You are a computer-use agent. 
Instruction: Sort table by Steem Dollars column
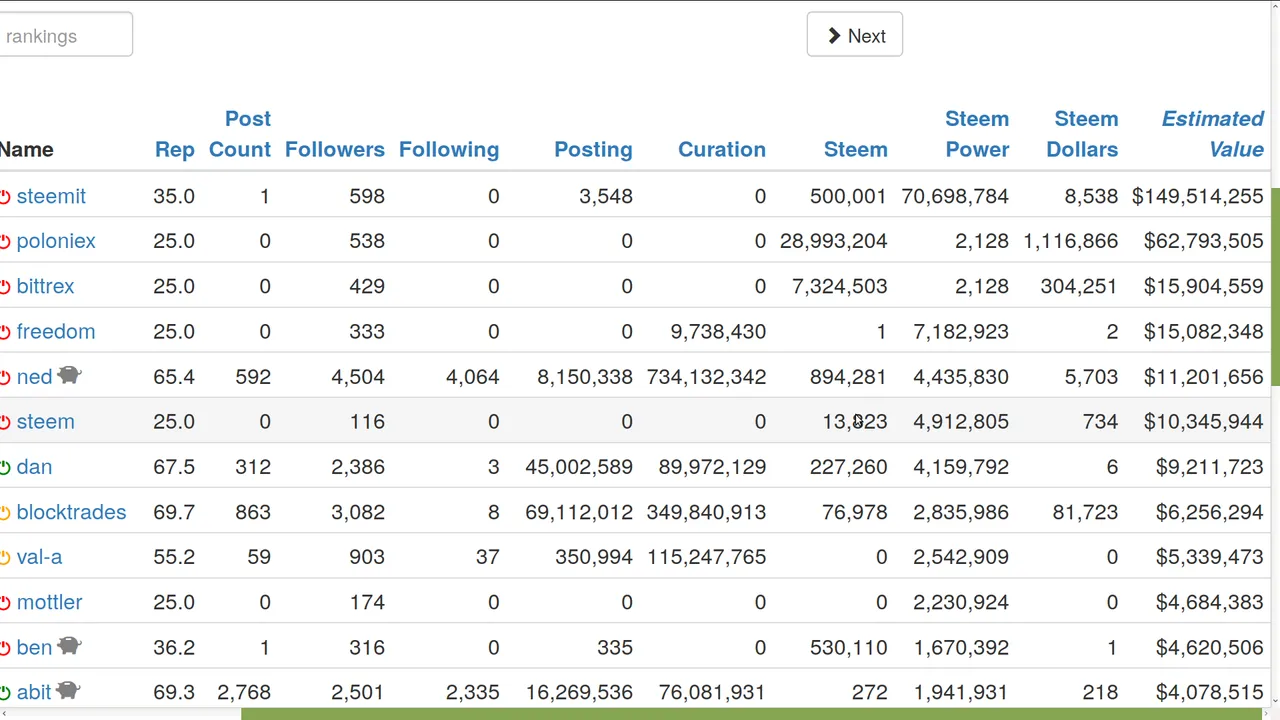point(1082,134)
